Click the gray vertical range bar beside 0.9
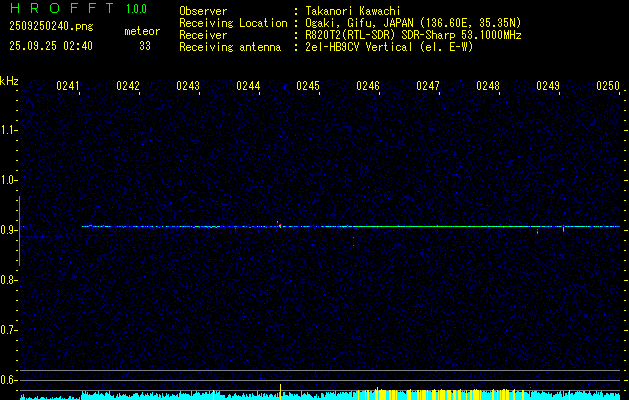This screenshot has width=629, height=400. click(19, 231)
